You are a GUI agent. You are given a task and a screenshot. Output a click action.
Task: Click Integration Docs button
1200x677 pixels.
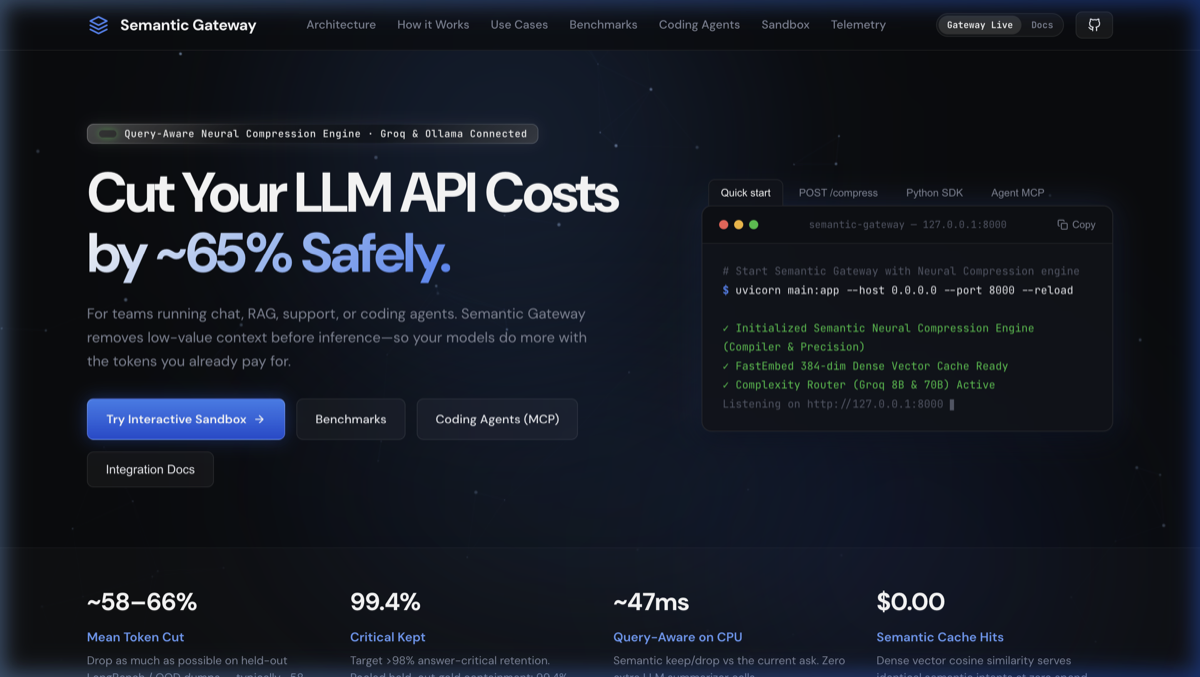pyautogui.click(x=150, y=469)
